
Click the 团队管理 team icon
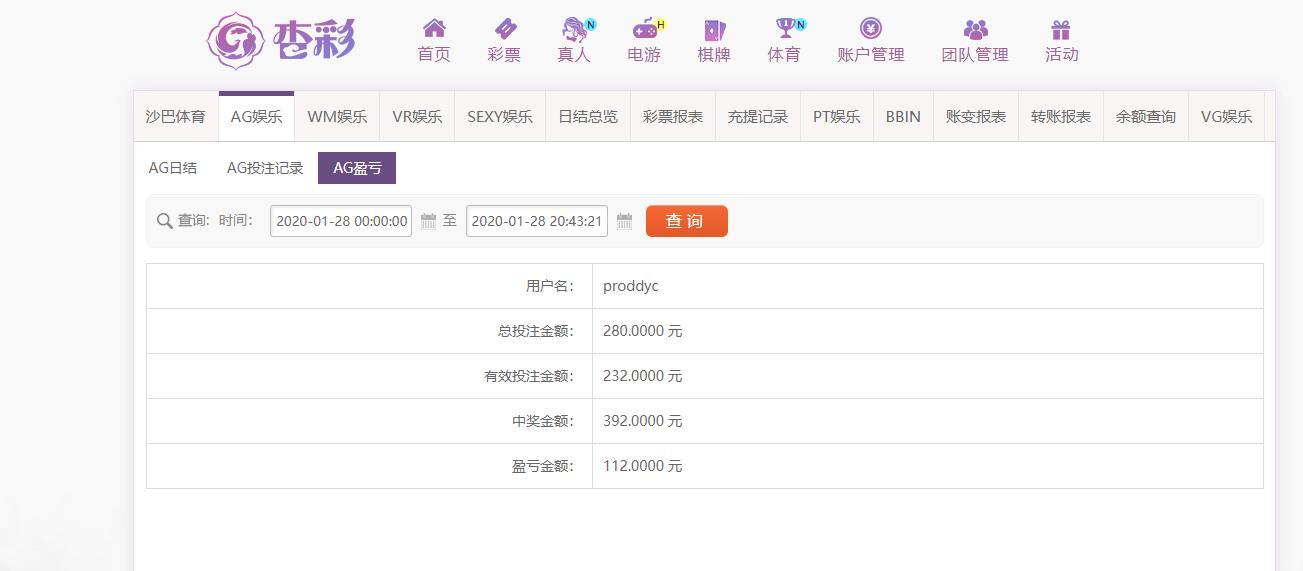coord(975,29)
